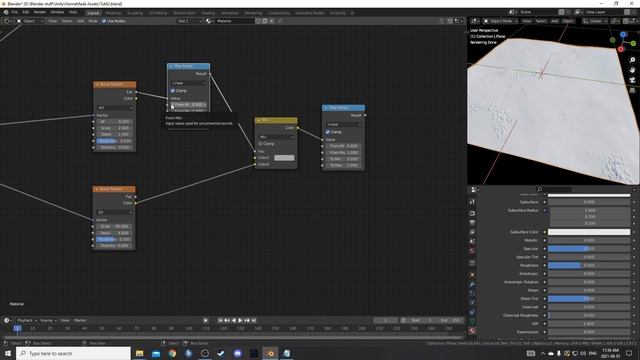Viewport: 640px width, 360px height.
Task: Click the Roughness slider in properties
Action: (589, 265)
